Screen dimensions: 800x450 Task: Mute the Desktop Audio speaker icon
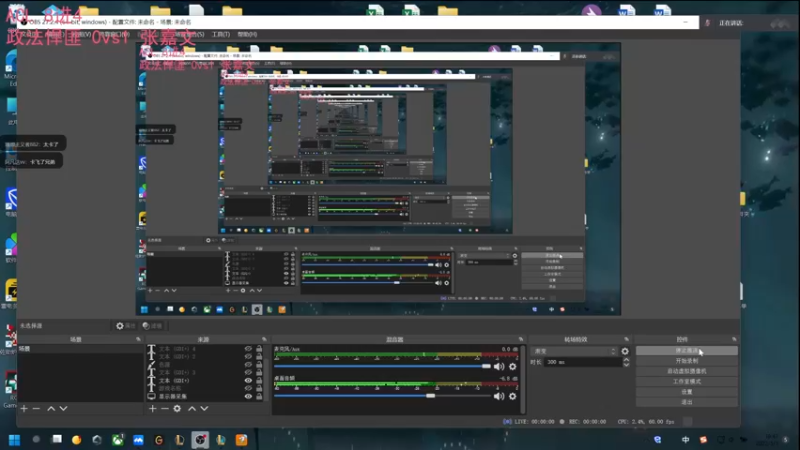[499, 396]
